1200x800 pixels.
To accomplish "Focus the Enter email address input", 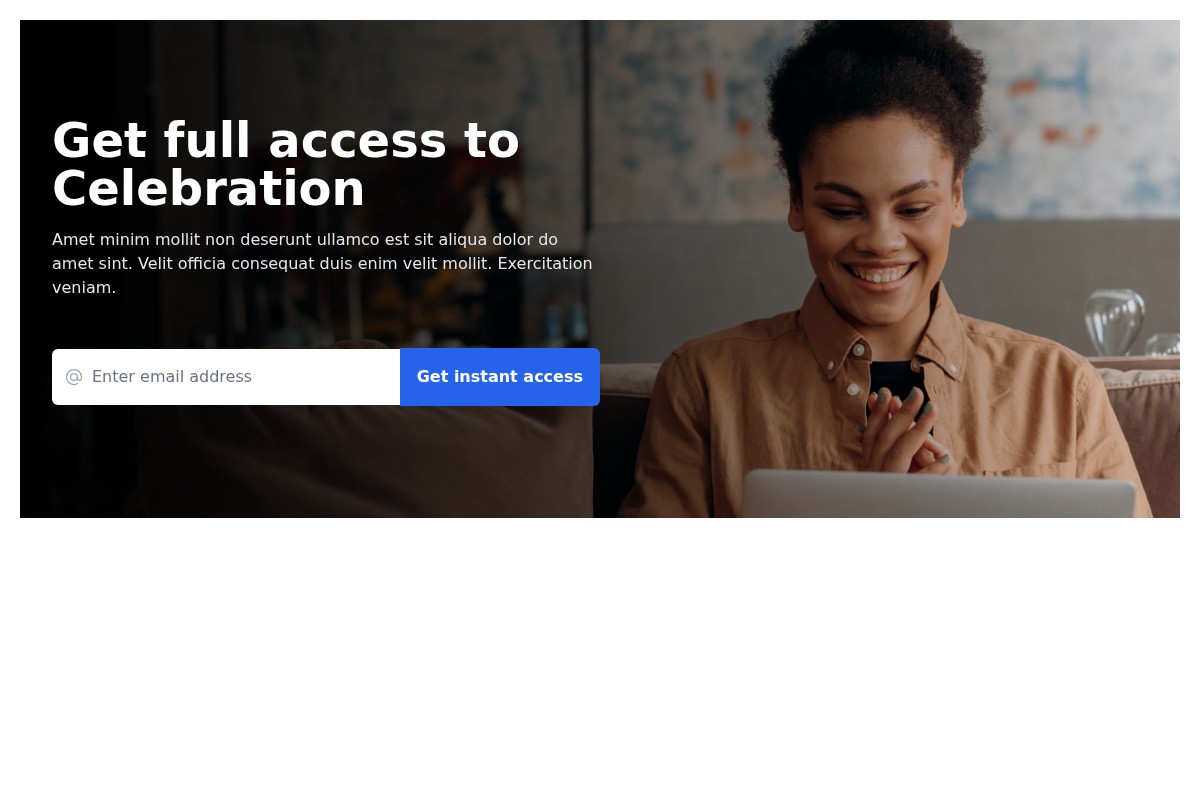I will pyautogui.click(x=226, y=377).
